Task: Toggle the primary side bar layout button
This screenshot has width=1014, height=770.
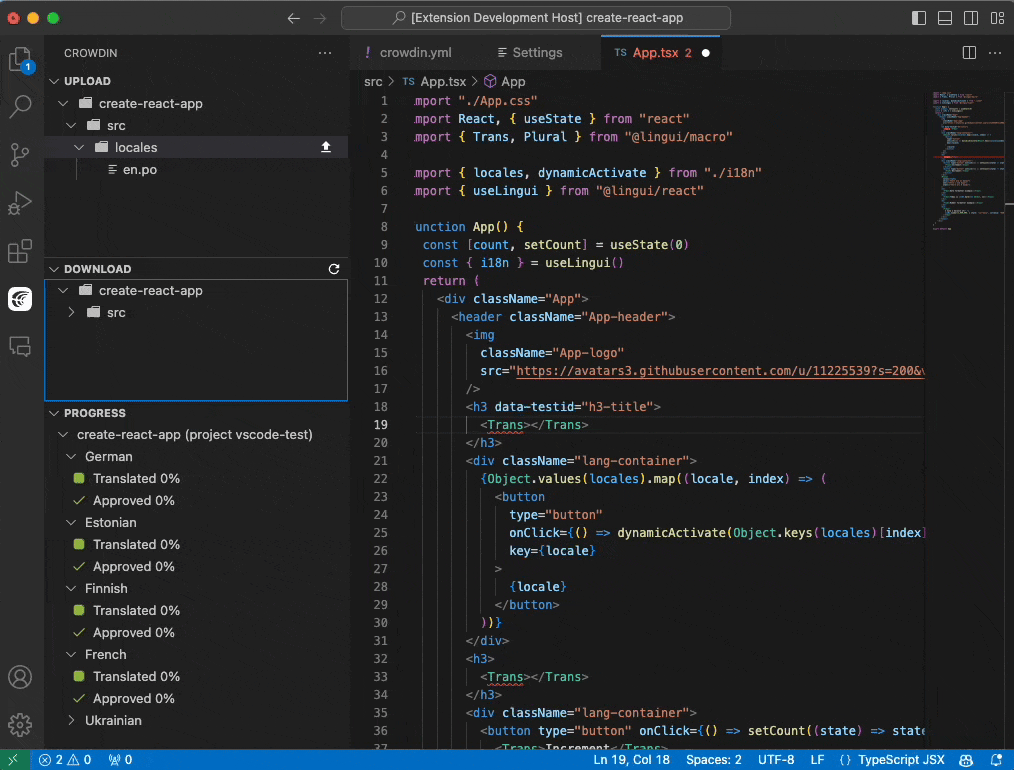Action: [x=919, y=18]
